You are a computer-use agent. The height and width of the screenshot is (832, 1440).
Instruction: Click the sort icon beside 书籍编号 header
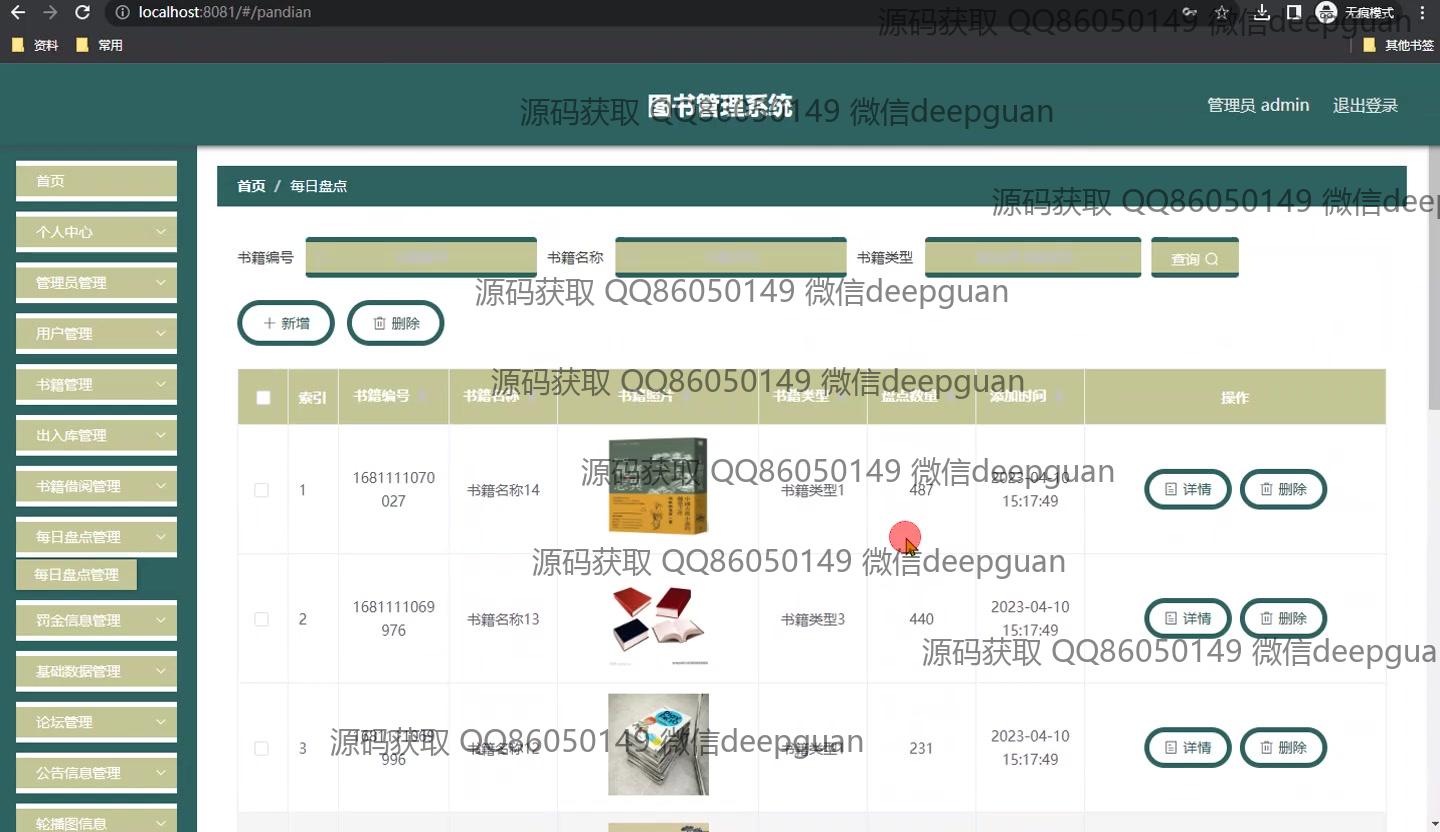pos(423,397)
